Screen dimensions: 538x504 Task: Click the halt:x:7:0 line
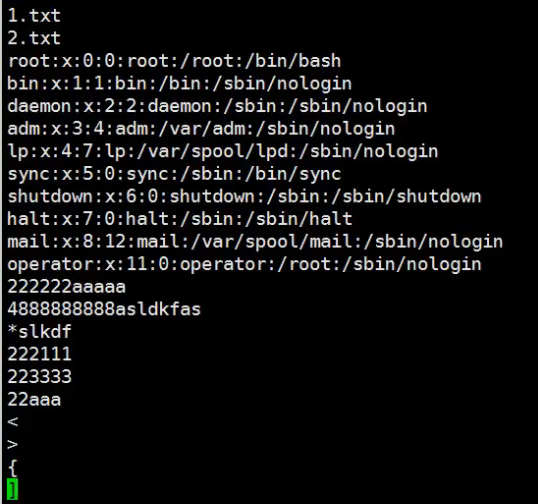tap(180, 219)
